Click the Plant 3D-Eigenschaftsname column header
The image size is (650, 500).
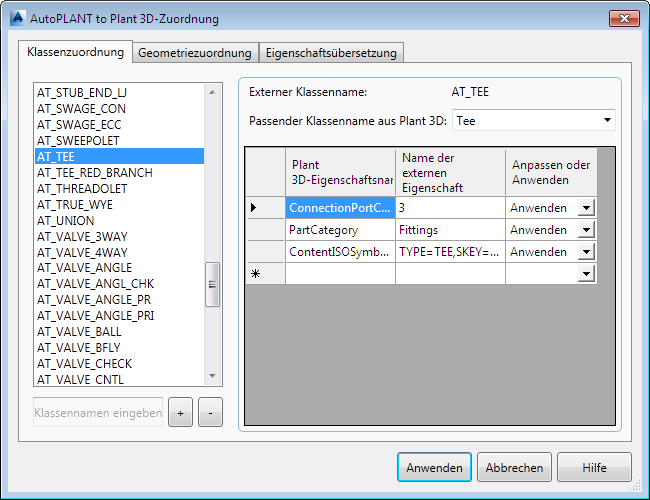pyautogui.click(x=340, y=172)
